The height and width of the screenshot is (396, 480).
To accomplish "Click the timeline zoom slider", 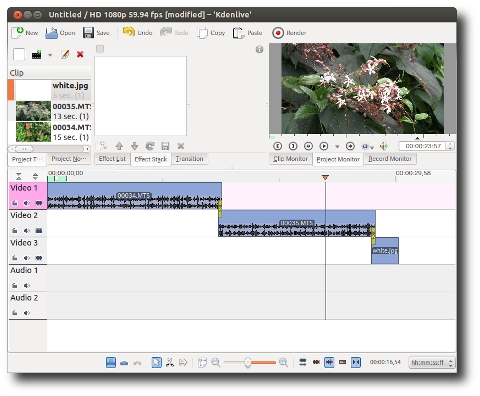I will pyautogui.click(x=249, y=362).
